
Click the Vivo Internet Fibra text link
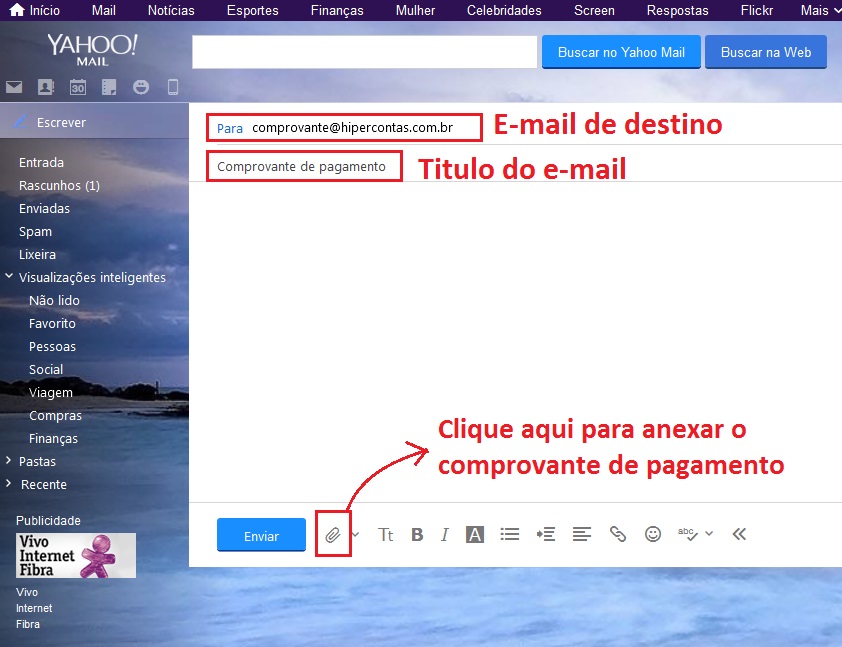pyautogui.click(x=34, y=608)
